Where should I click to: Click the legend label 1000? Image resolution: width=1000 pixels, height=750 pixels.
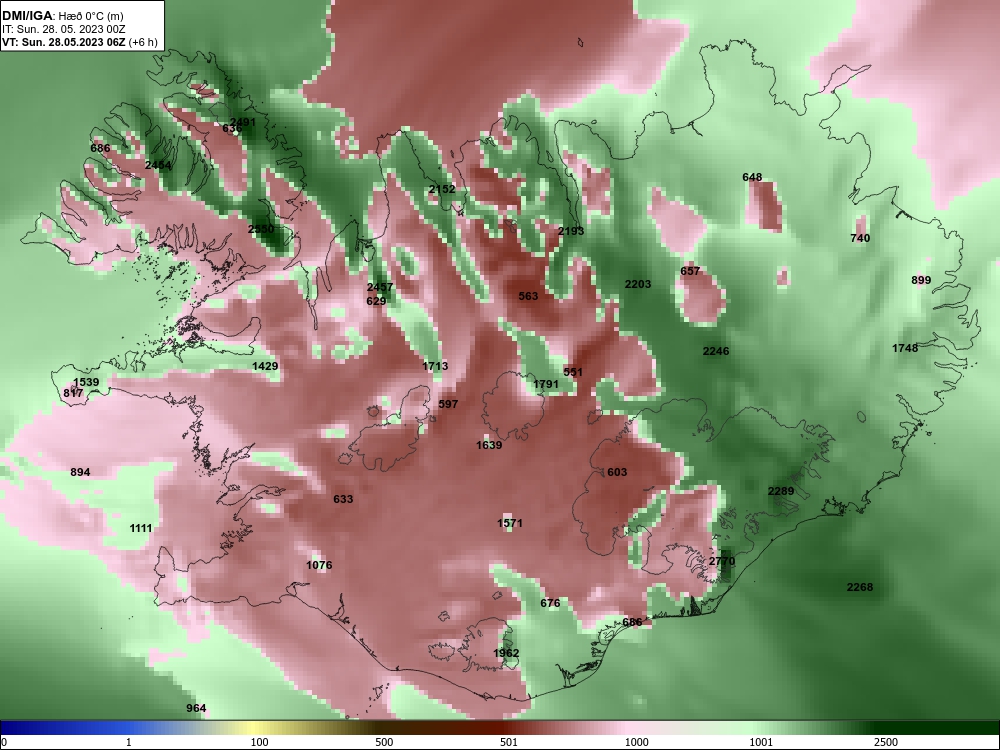point(637,742)
